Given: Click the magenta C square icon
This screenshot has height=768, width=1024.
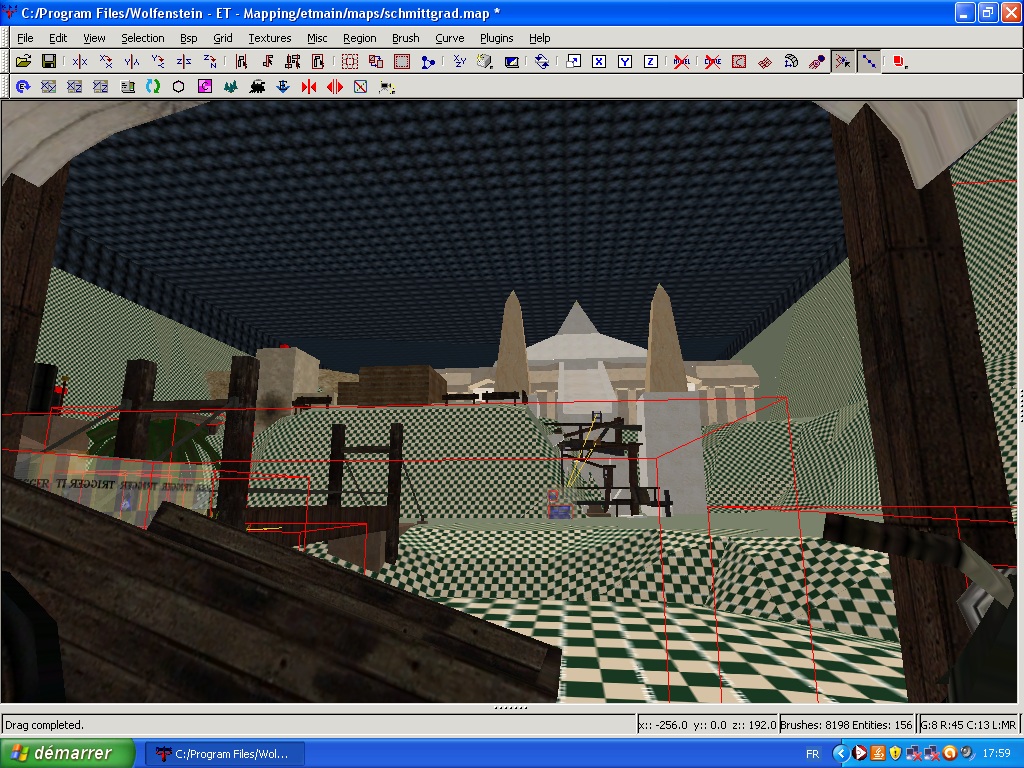Looking at the screenshot, I should (x=204, y=86).
